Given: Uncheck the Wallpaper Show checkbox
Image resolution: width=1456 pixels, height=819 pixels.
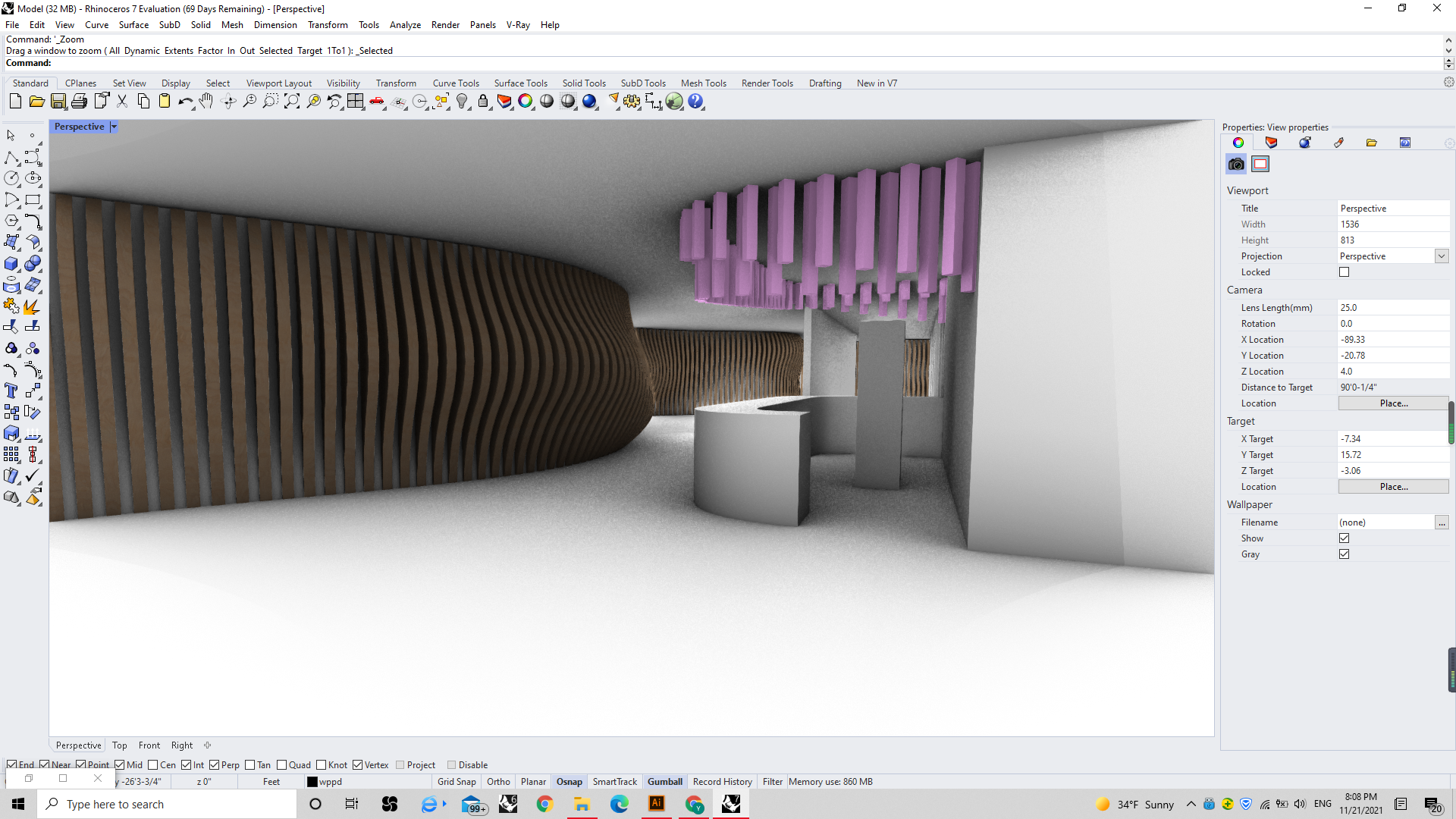Looking at the screenshot, I should (x=1345, y=538).
